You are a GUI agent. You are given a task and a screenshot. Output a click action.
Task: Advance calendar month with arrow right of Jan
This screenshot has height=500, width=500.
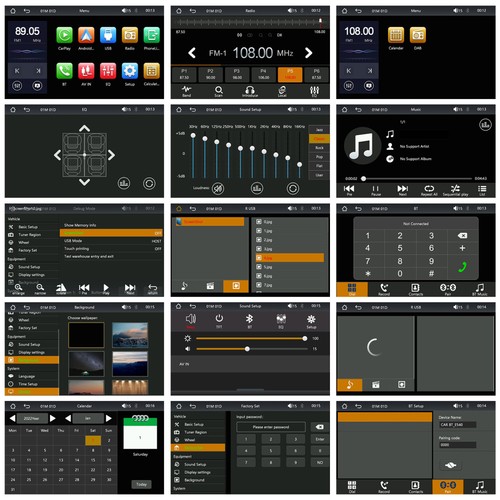tap(109, 418)
